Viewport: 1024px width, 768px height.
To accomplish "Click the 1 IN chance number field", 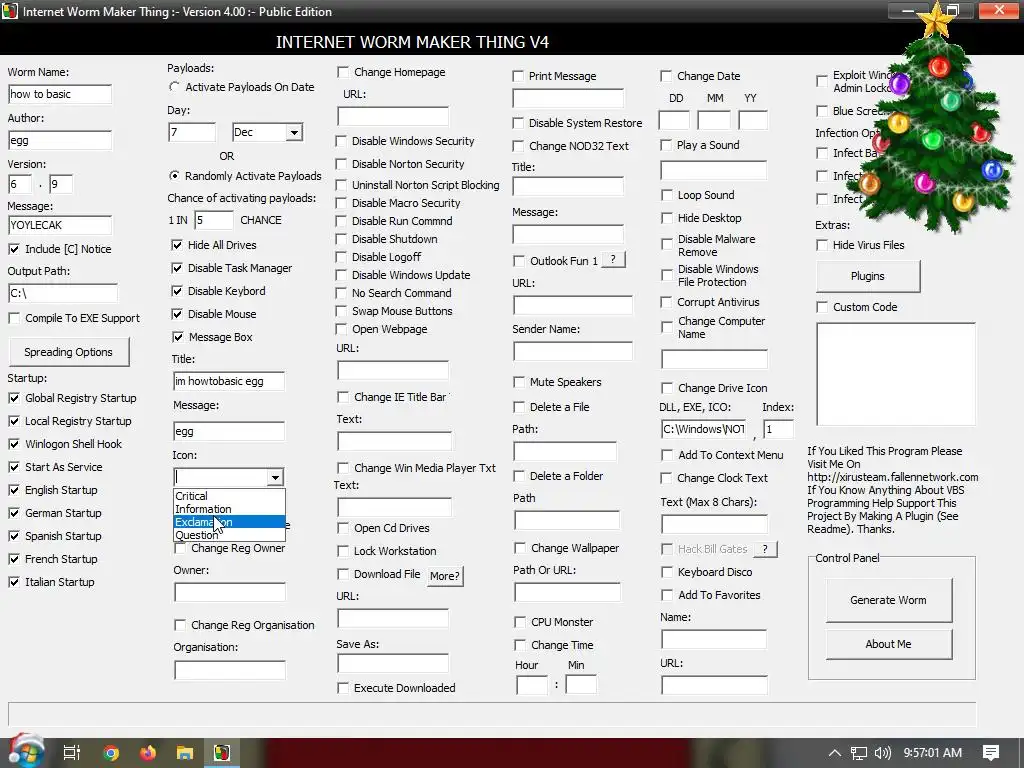I will (214, 220).
